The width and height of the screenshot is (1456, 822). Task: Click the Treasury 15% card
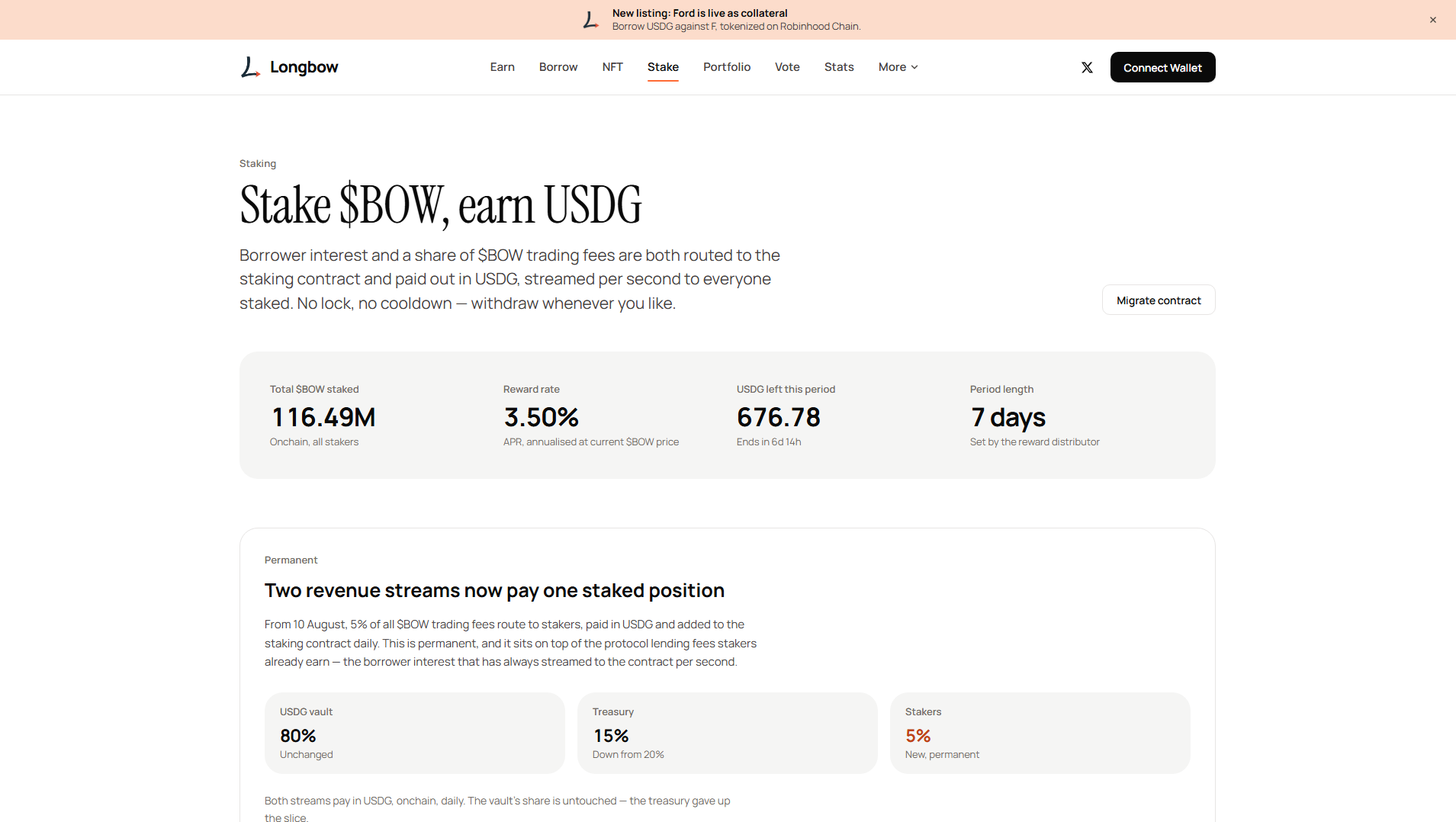click(x=728, y=733)
